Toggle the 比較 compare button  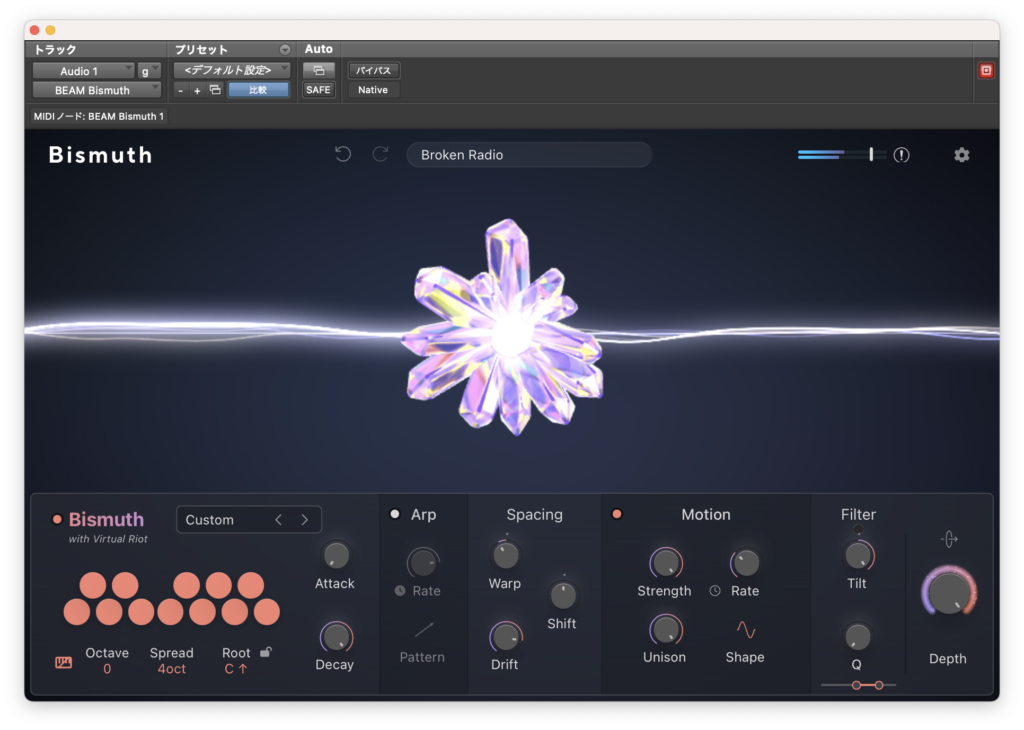(258, 90)
